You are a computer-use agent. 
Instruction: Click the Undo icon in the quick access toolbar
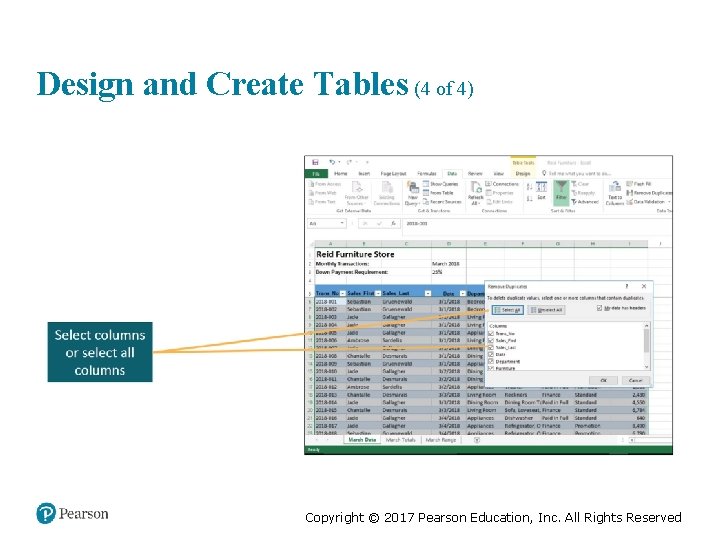point(332,162)
